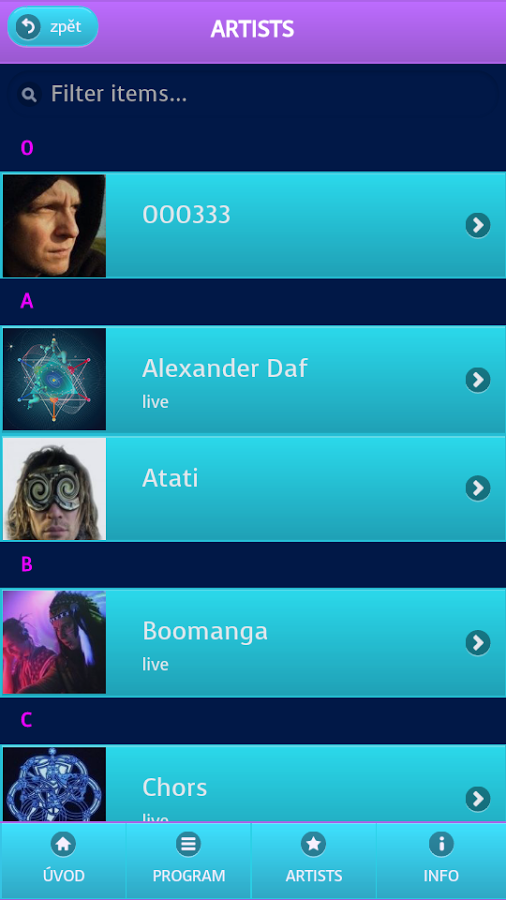Click the magnifier search icon
The width and height of the screenshot is (506, 900).
tap(29, 94)
